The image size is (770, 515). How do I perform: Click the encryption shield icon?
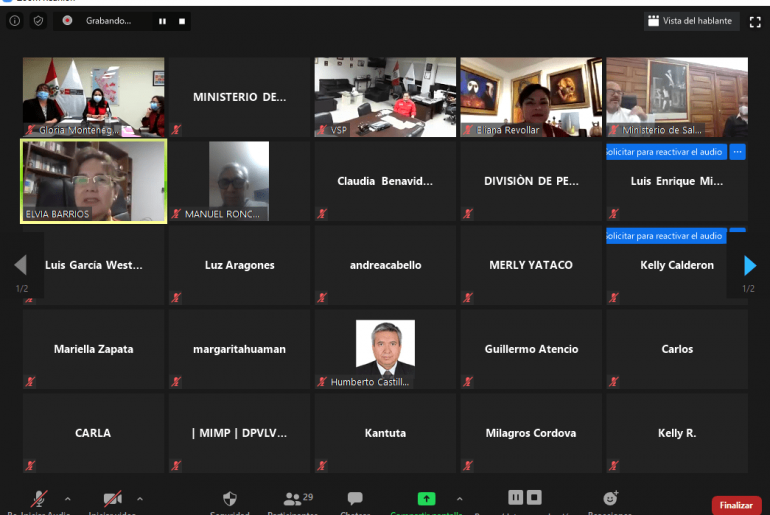[x=38, y=20]
